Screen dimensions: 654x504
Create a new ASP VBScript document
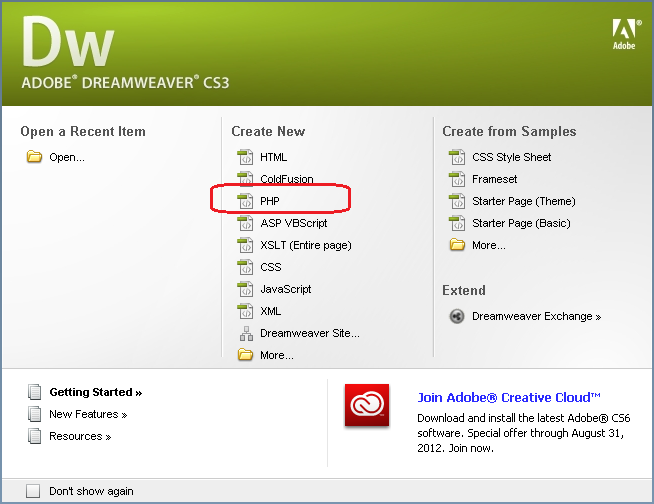pos(294,223)
